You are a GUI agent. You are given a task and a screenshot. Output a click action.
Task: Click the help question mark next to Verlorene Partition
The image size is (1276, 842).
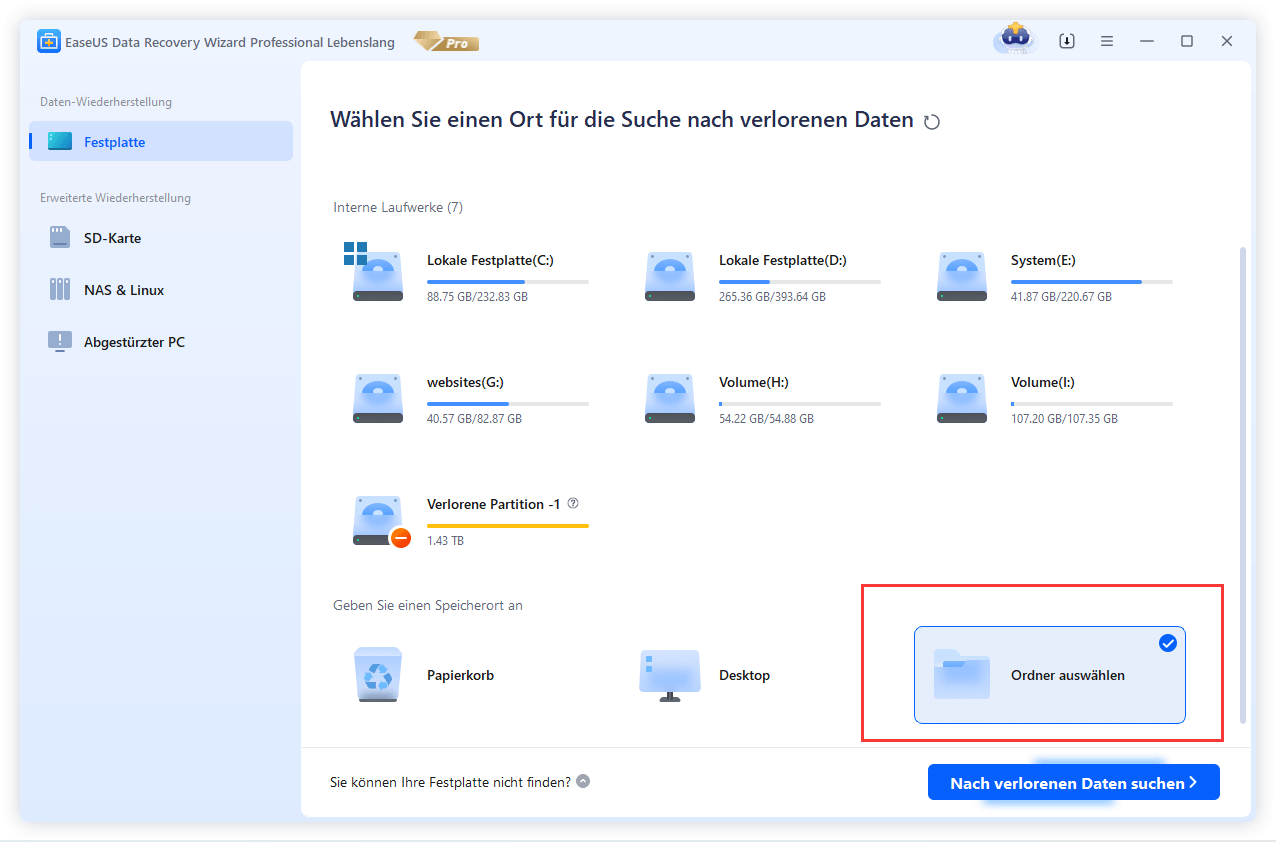click(x=573, y=504)
